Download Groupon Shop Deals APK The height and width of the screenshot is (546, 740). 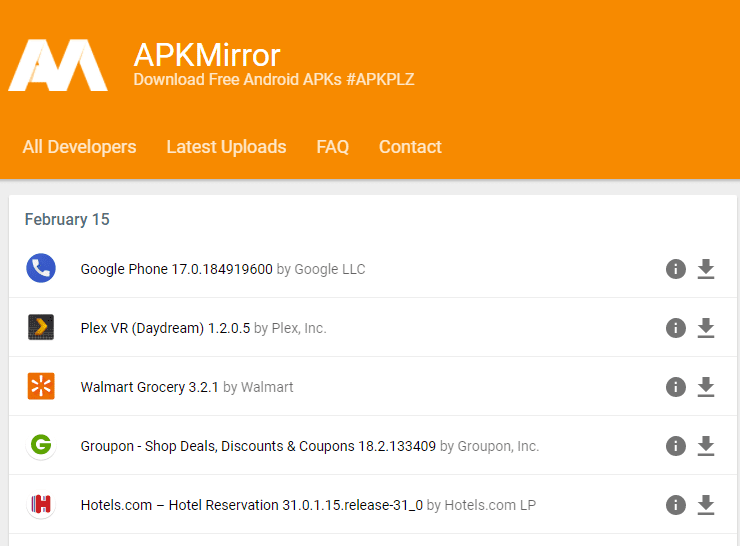[x=706, y=446]
